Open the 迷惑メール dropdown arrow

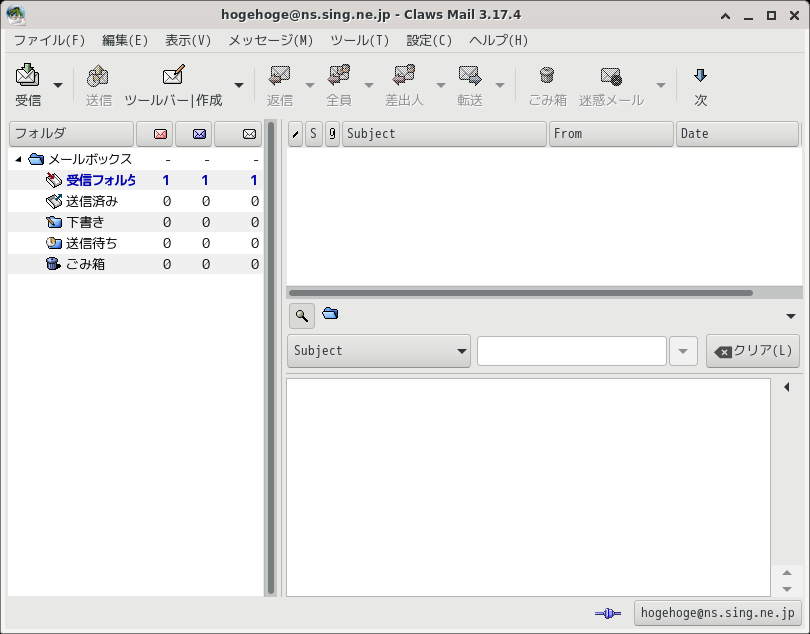(661, 85)
